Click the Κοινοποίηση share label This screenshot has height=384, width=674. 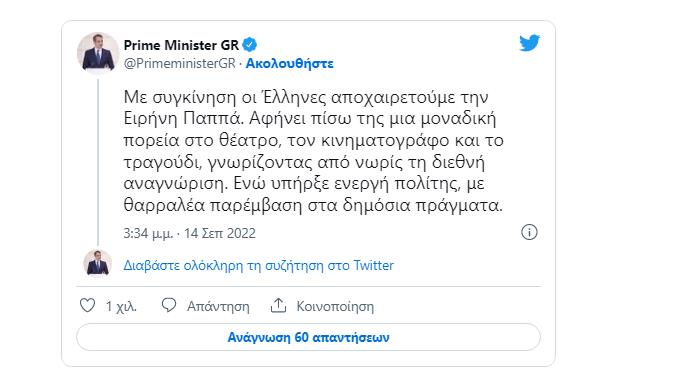[335, 306]
